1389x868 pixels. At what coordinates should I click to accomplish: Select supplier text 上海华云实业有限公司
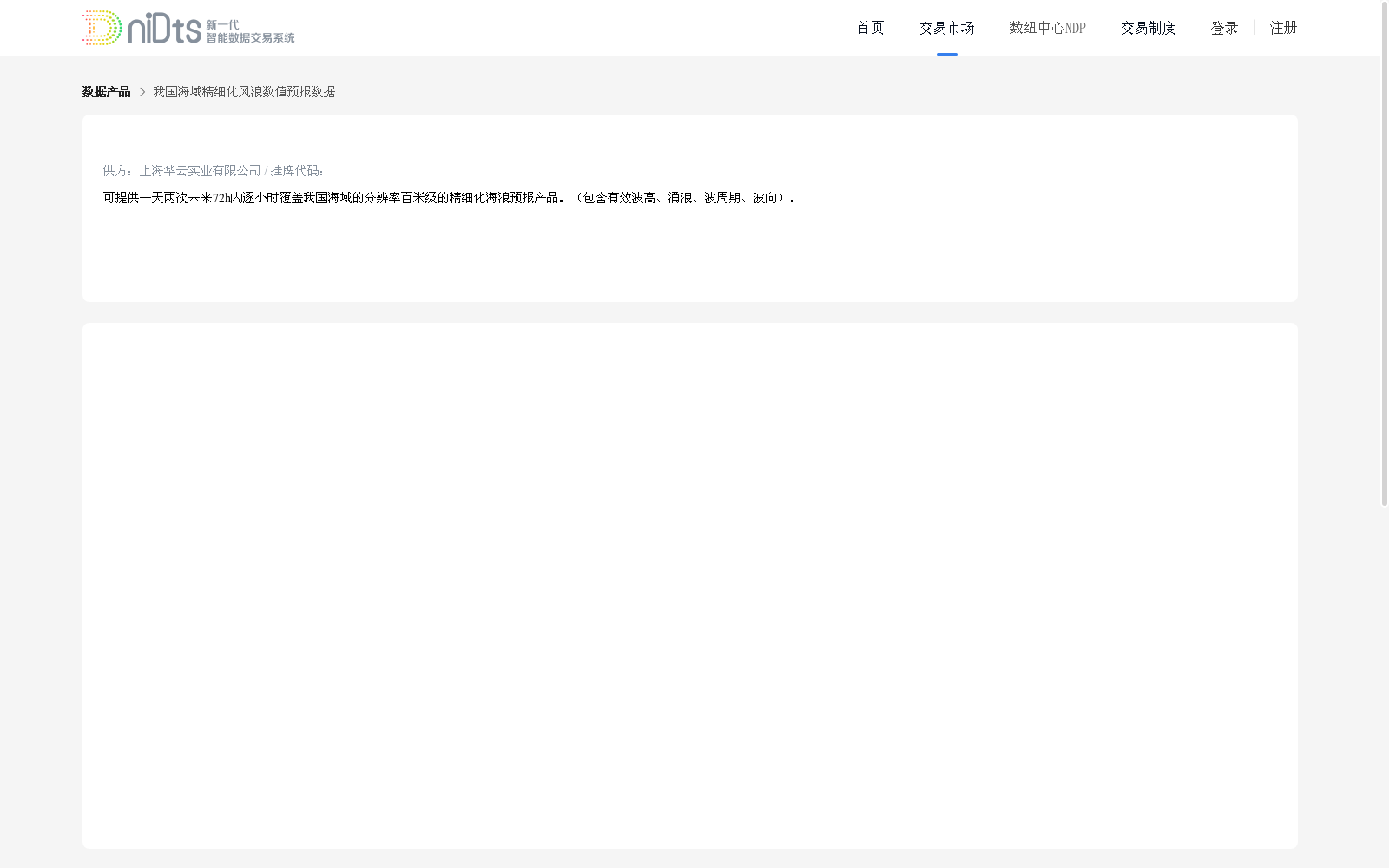200,171
